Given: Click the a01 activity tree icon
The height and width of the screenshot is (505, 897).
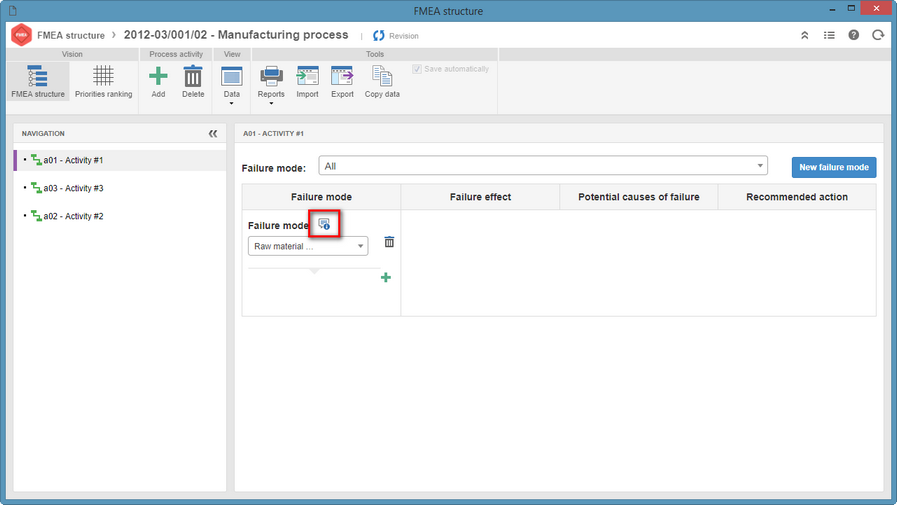Looking at the screenshot, I should (x=36, y=160).
